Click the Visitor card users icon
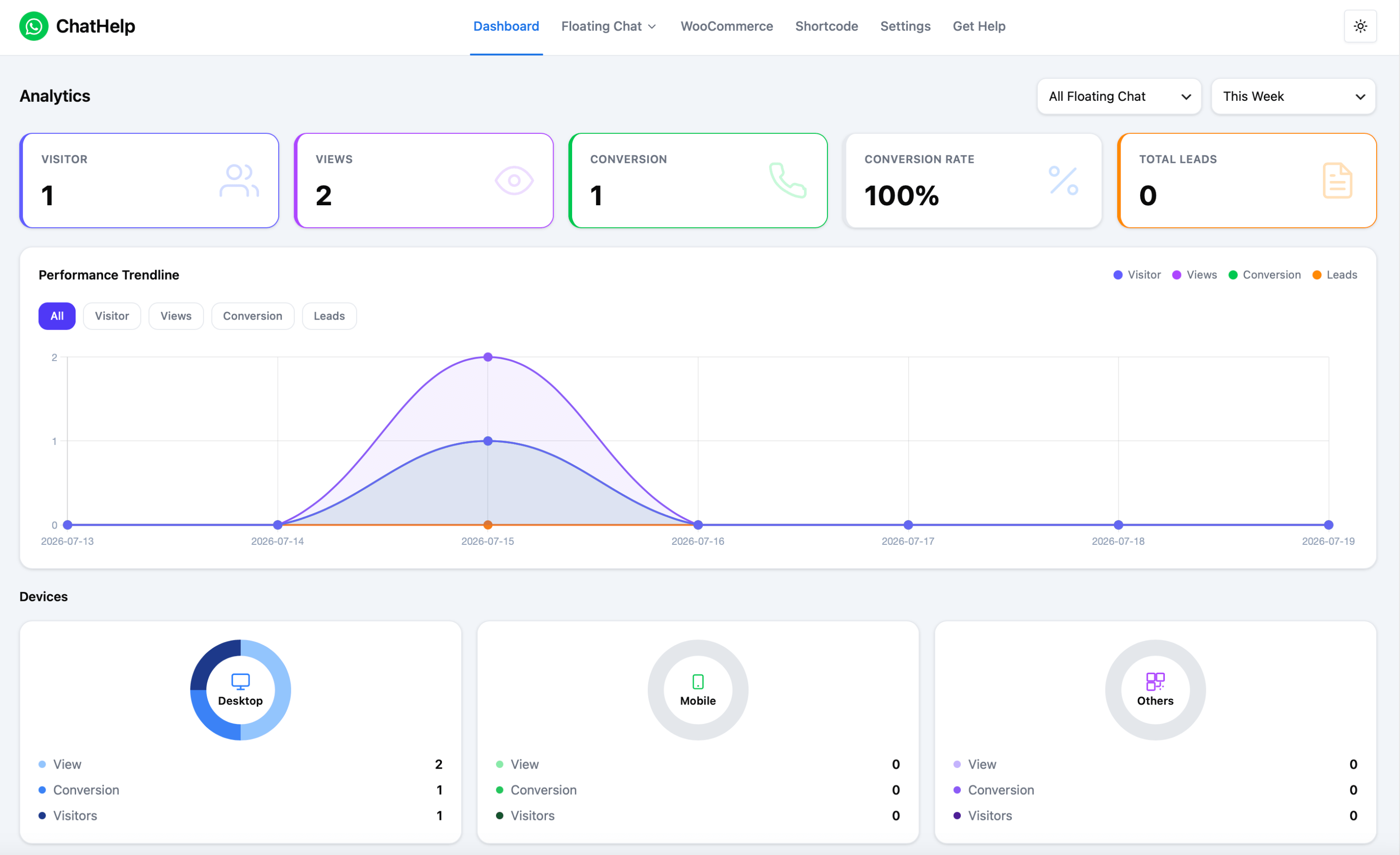 tap(239, 181)
